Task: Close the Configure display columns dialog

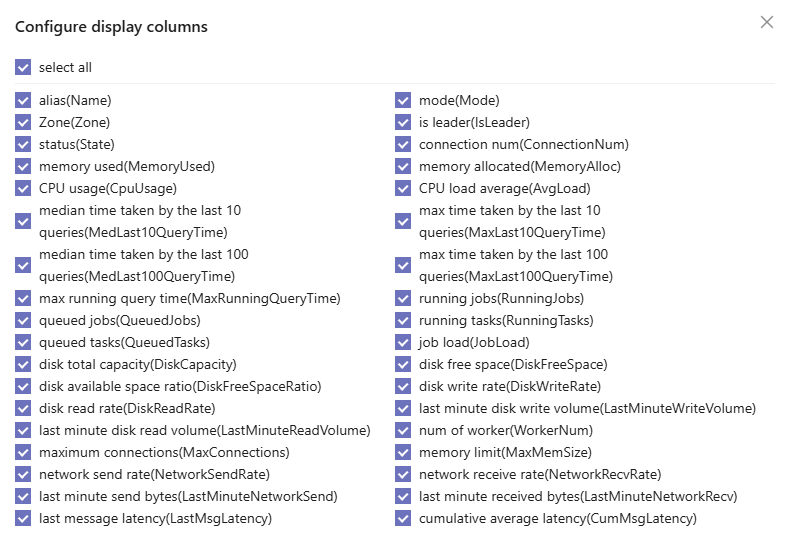Action: point(767,22)
